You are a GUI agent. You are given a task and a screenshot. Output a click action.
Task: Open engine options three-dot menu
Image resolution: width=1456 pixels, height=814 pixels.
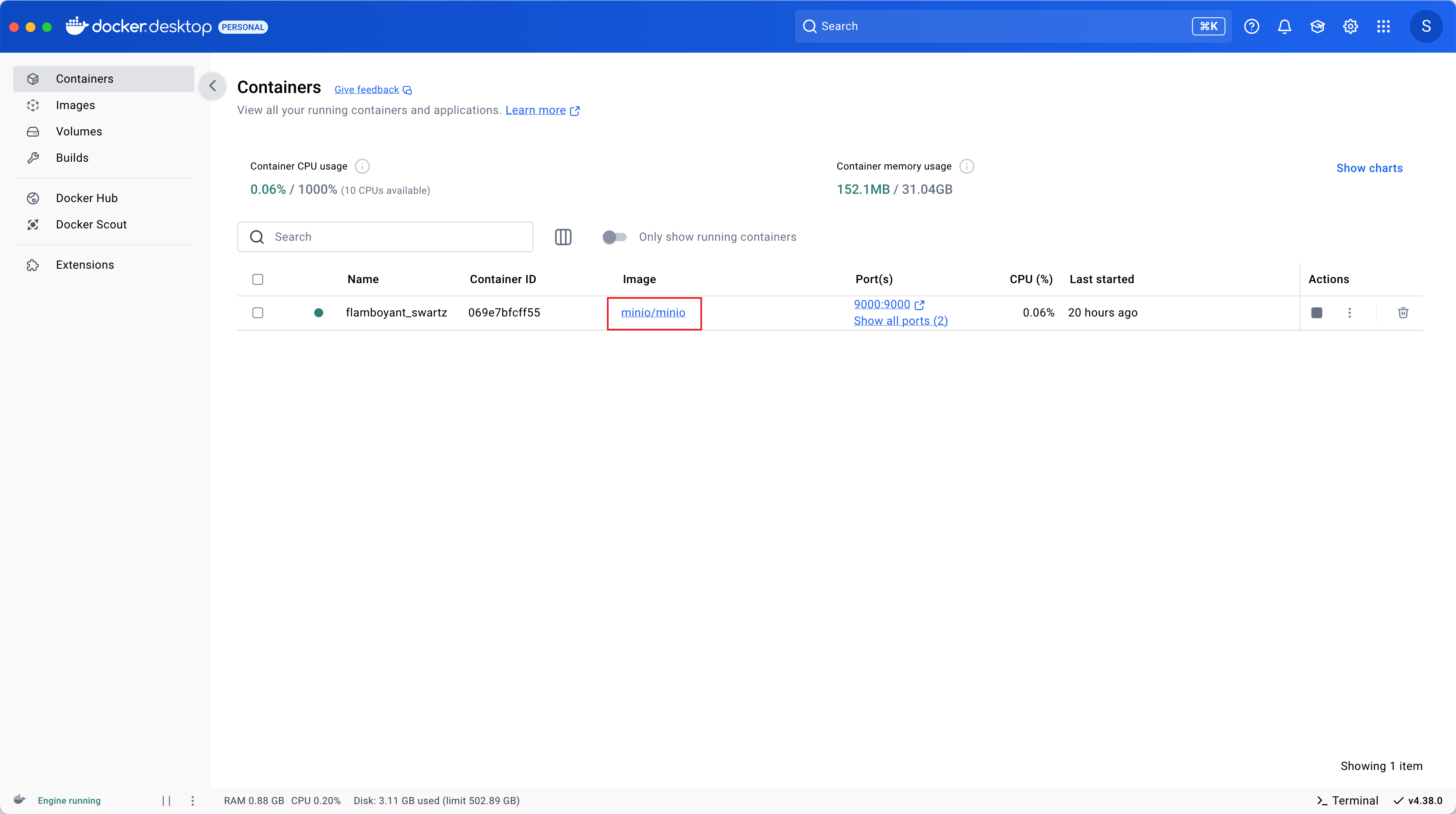coord(193,800)
